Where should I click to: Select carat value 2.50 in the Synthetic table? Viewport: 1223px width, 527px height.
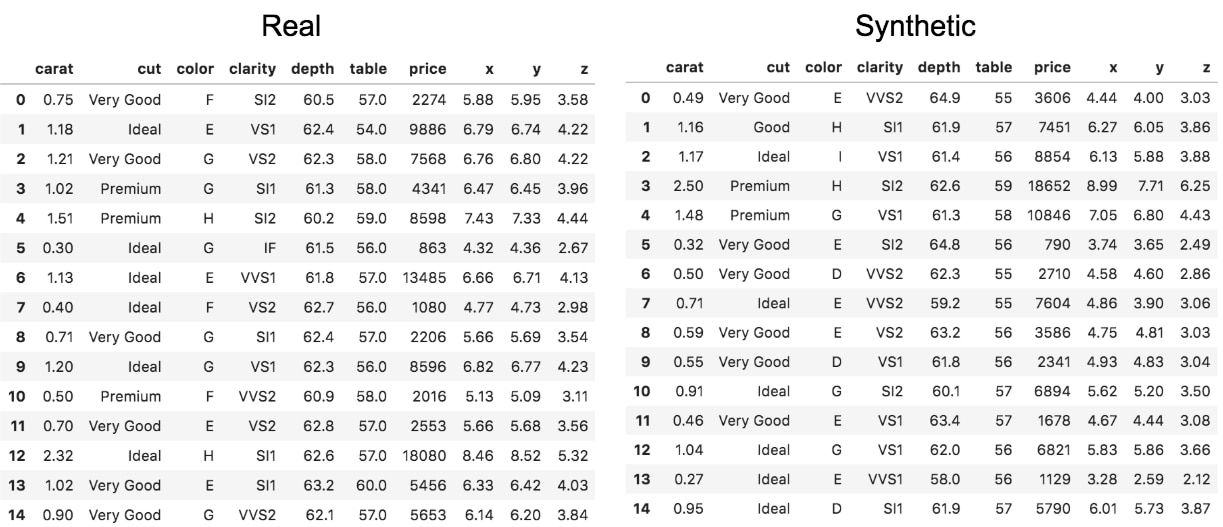(x=689, y=186)
